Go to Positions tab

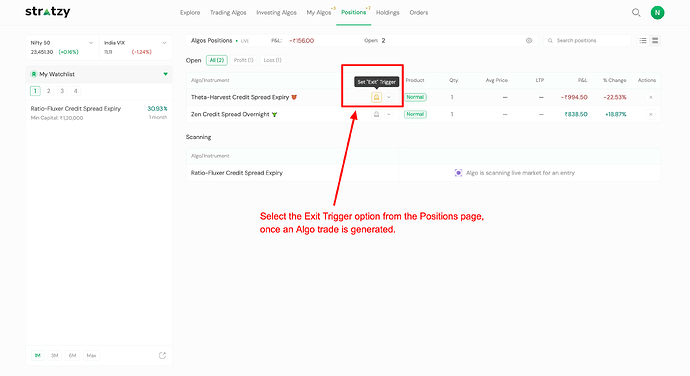[353, 12]
